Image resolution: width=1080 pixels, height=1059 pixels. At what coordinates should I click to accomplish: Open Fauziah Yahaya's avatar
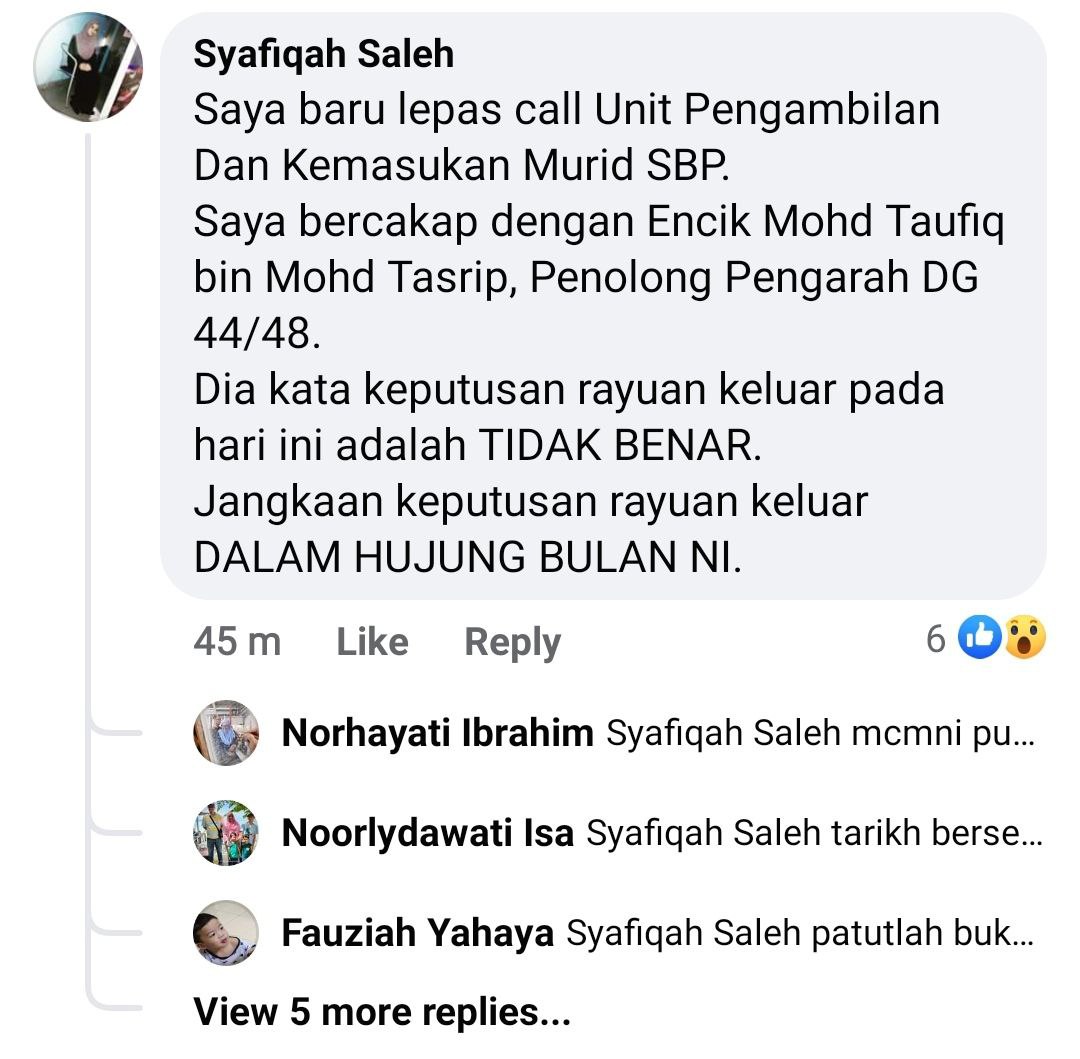[x=226, y=933]
